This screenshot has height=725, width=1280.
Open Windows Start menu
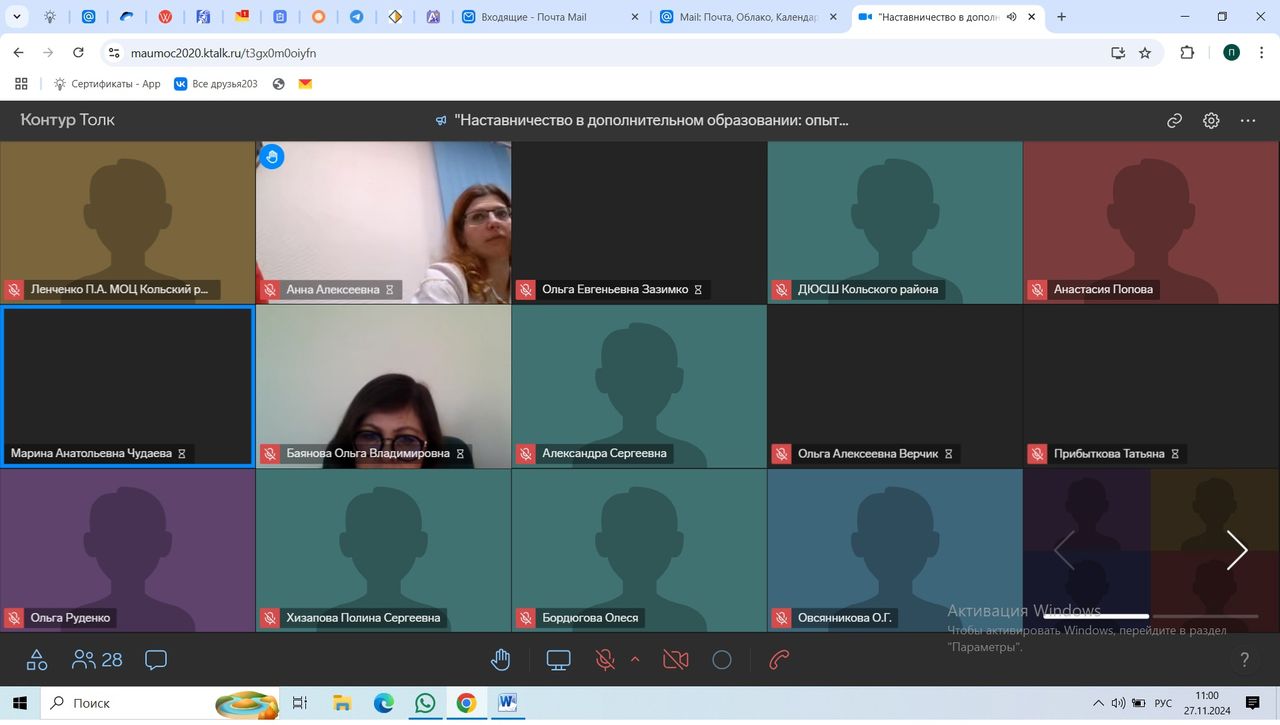(x=20, y=703)
